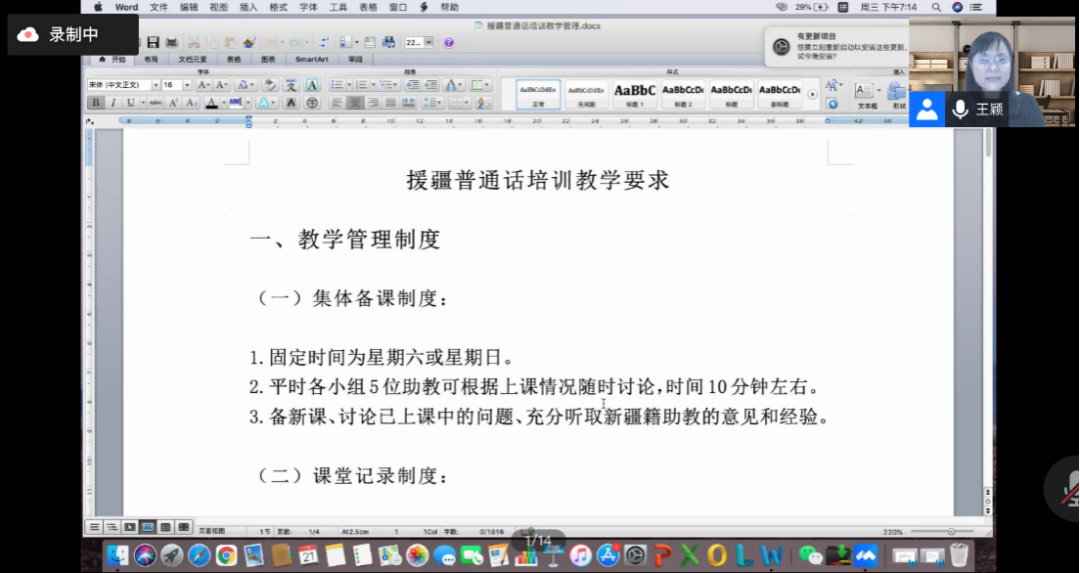Apply superscript formatting (A²)

click(174, 103)
